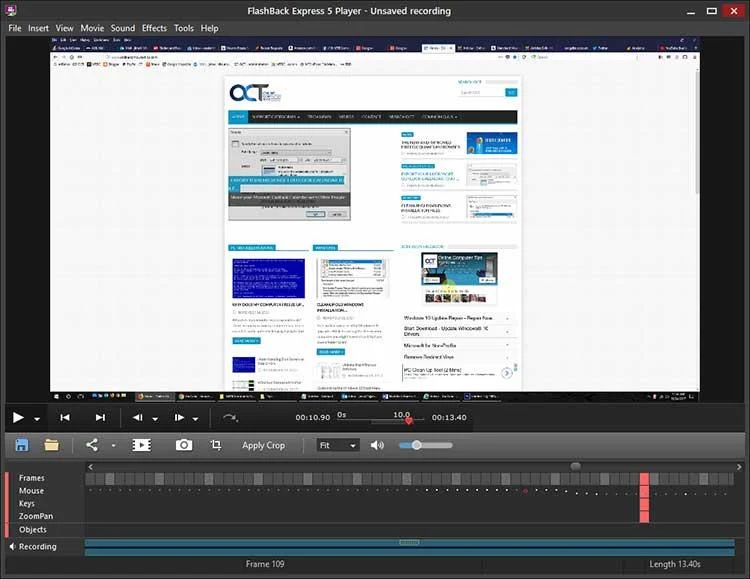
Task: Open the File menu
Action: tap(15, 28)
